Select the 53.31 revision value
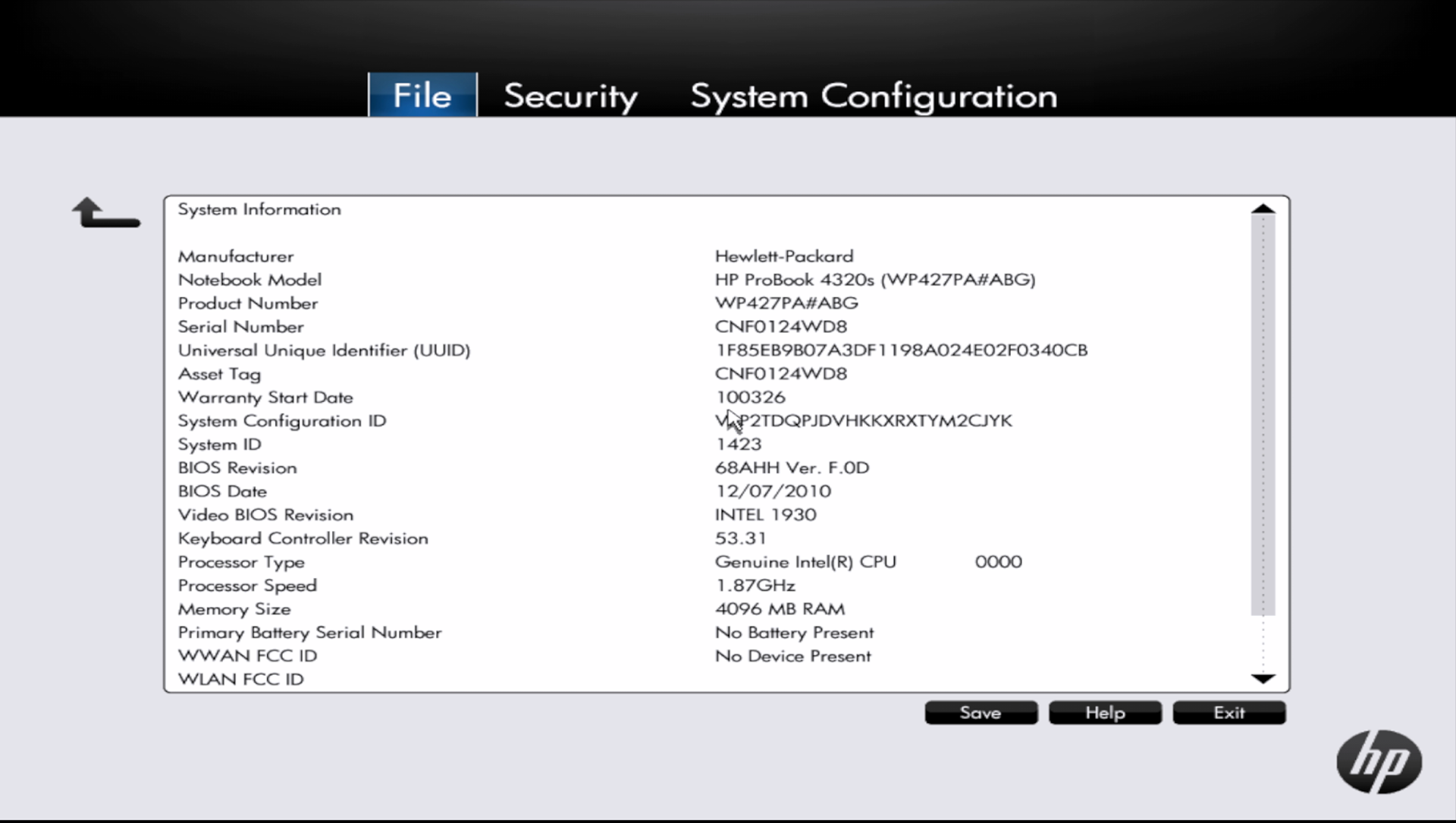1456x823 pixels. (x=740, y=539)
